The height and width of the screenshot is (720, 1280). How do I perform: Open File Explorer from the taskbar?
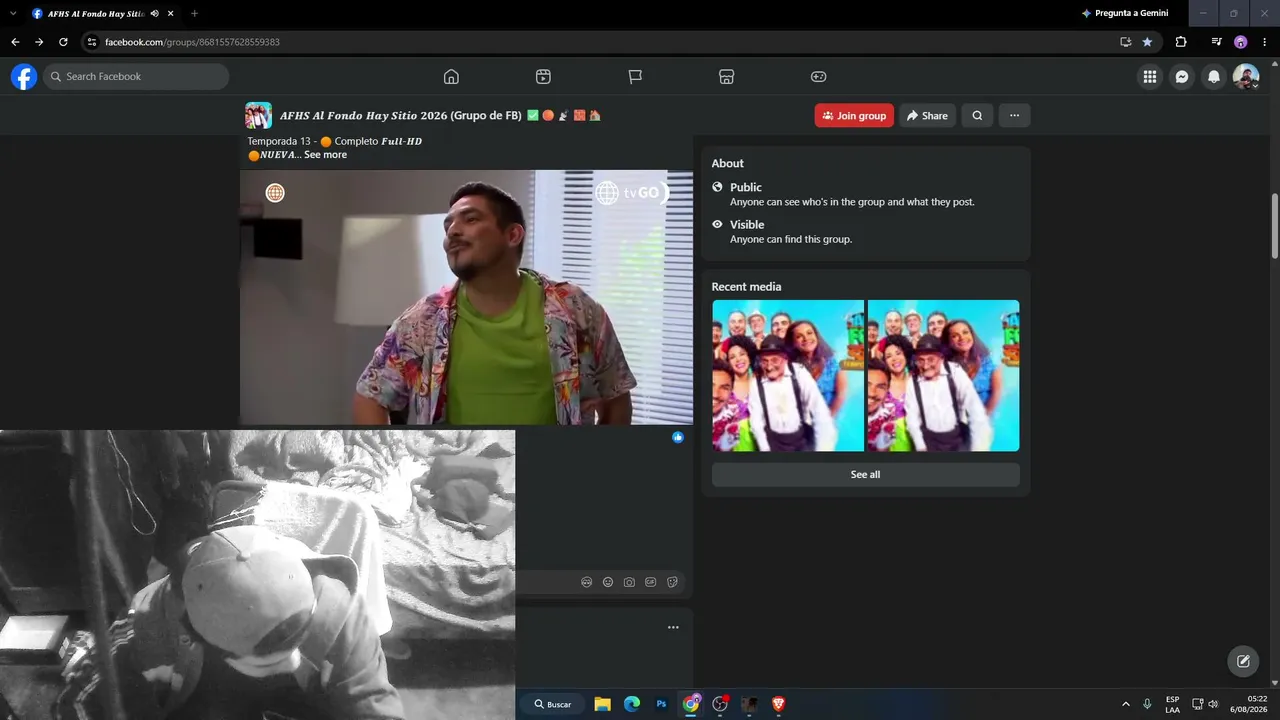coord(602,704)
